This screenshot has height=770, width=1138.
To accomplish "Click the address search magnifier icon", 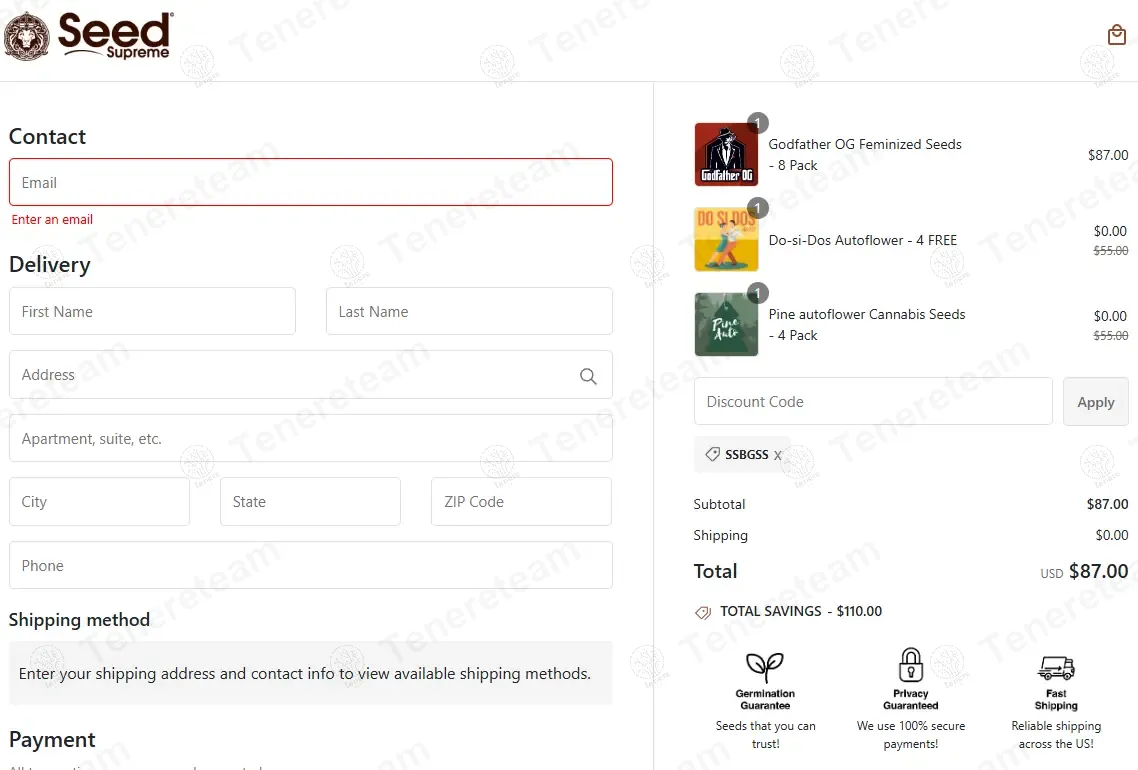I will click(x=588, y=376).
